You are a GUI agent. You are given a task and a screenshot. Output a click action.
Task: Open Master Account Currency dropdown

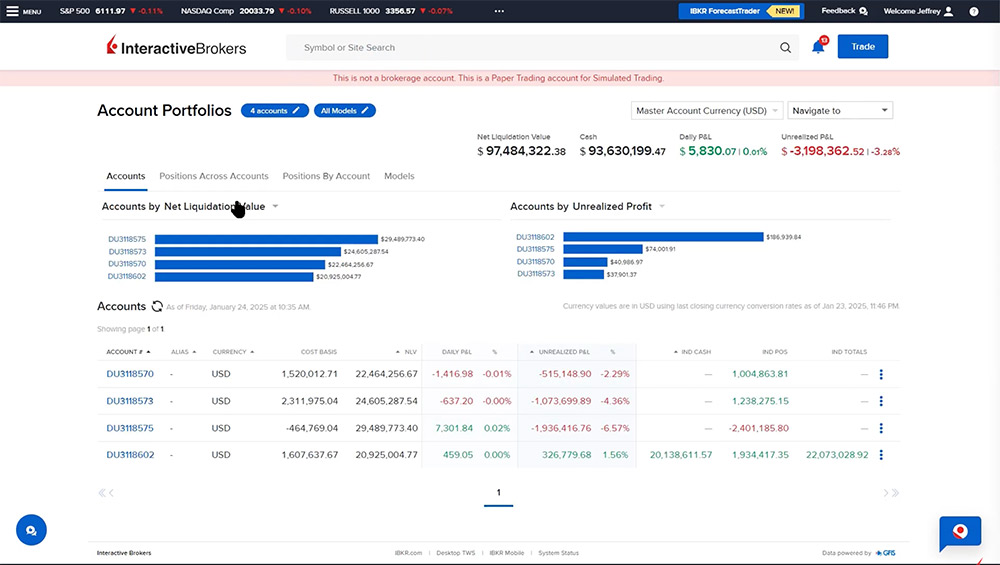pos(707,110)
